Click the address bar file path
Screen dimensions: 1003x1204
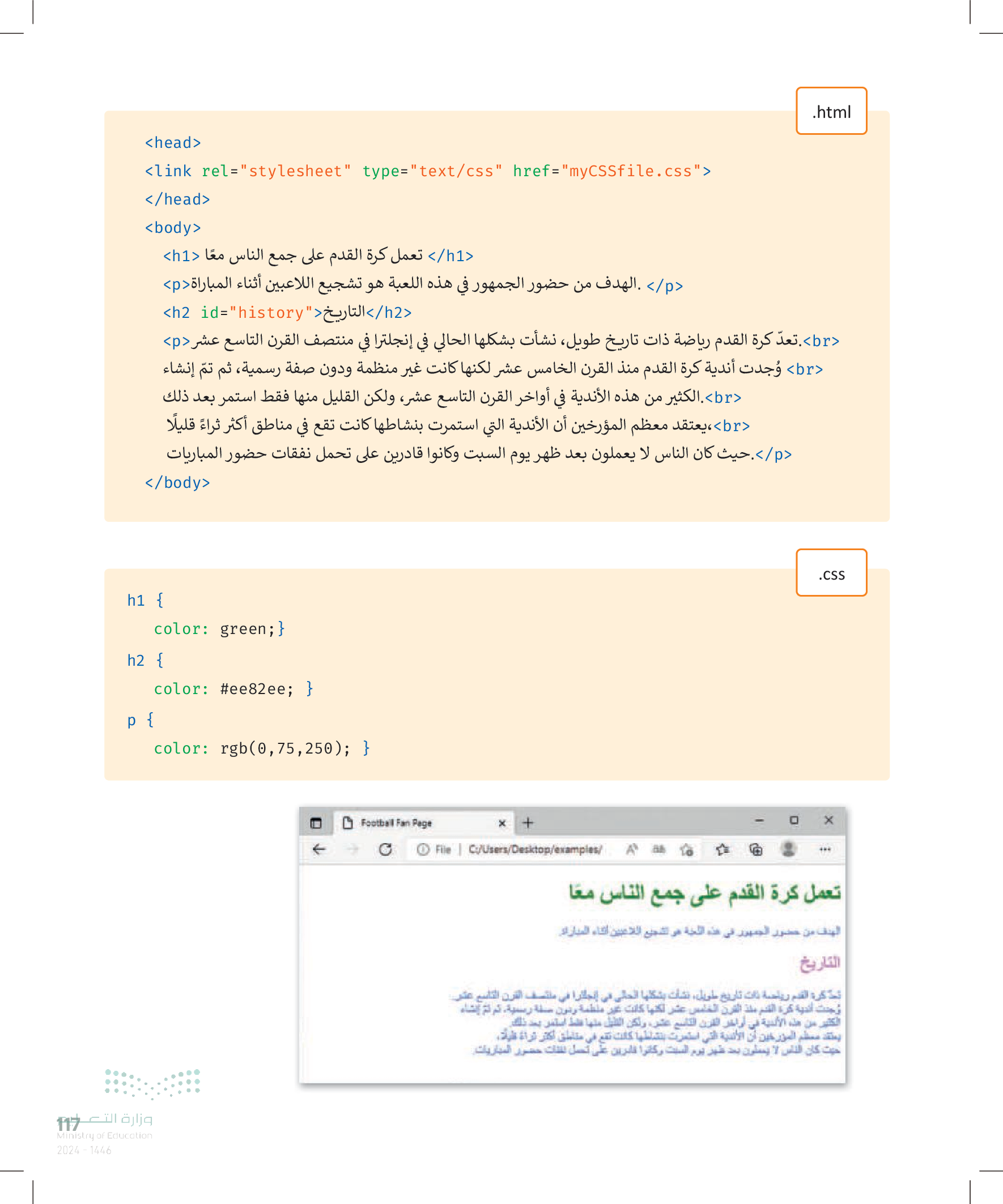[x=534, y=849]
